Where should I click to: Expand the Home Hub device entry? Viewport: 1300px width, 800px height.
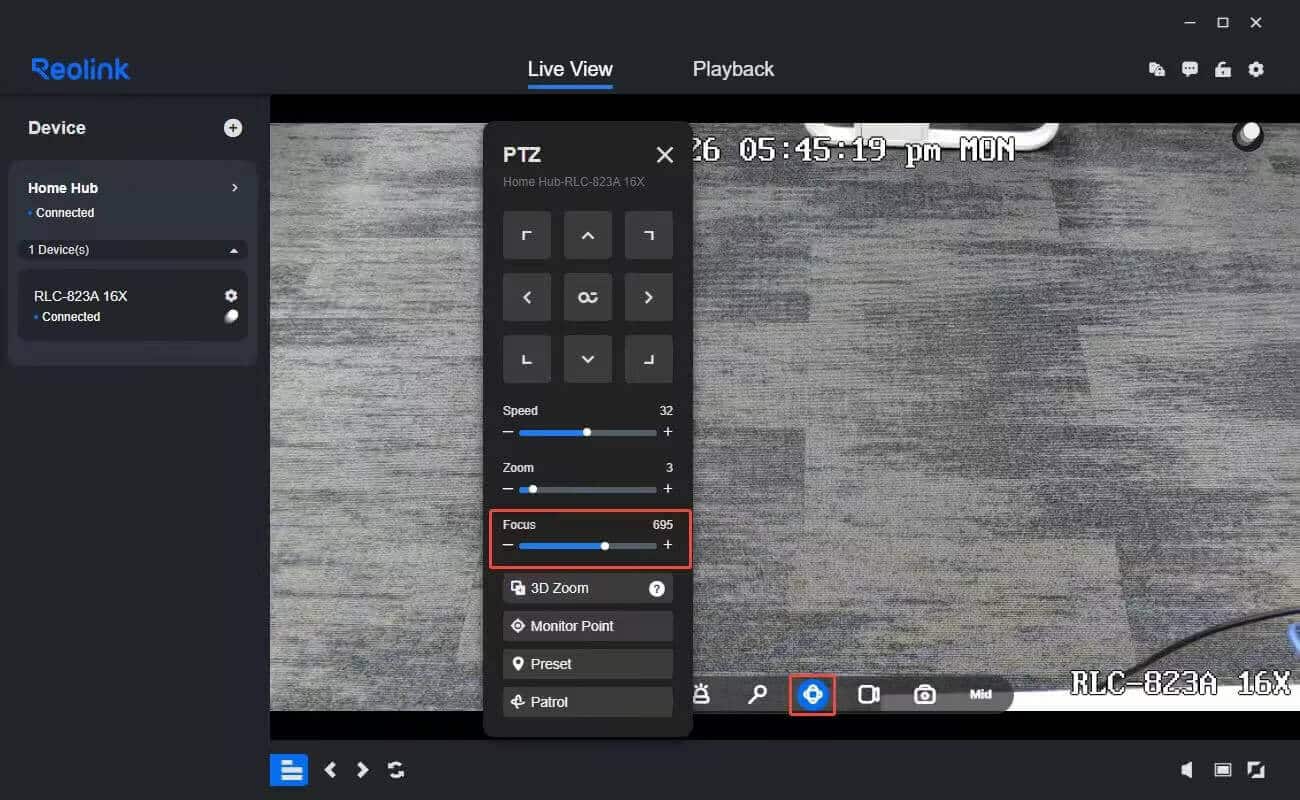pyautogui.click(x=234, y=188)
